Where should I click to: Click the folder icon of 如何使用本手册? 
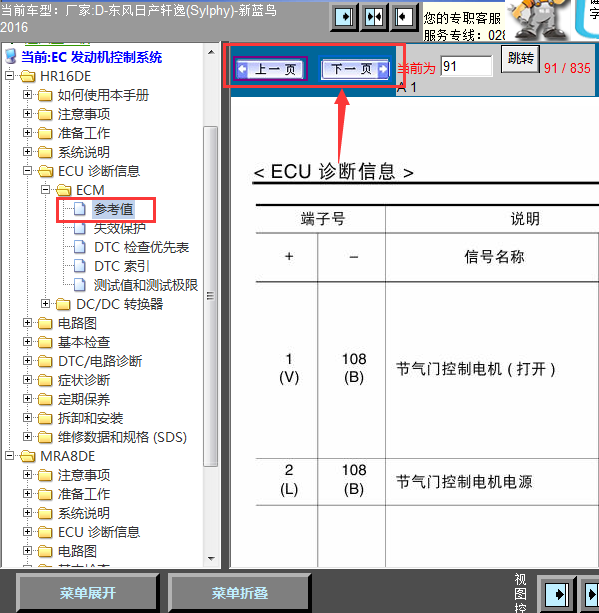[x=45, y=95]
